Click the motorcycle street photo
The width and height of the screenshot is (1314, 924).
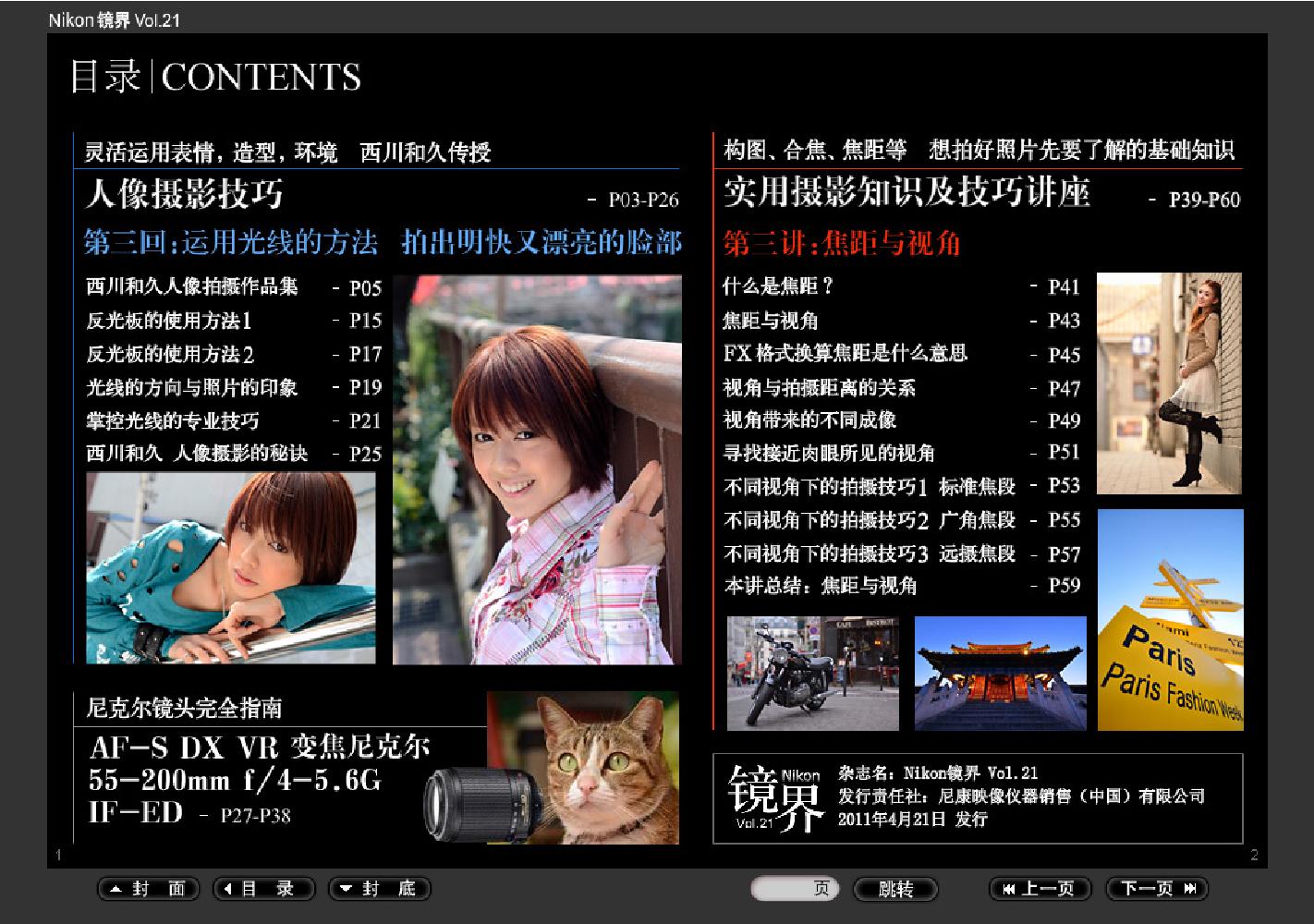click(813, 674)
